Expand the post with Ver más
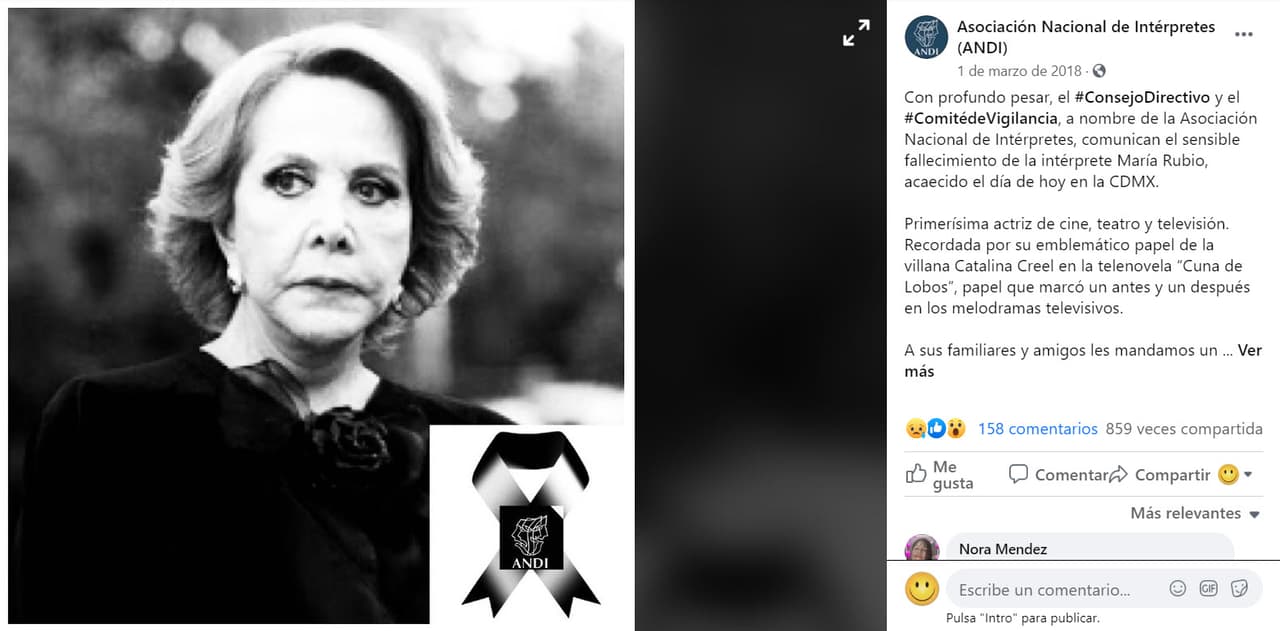 click(1249, 350)
